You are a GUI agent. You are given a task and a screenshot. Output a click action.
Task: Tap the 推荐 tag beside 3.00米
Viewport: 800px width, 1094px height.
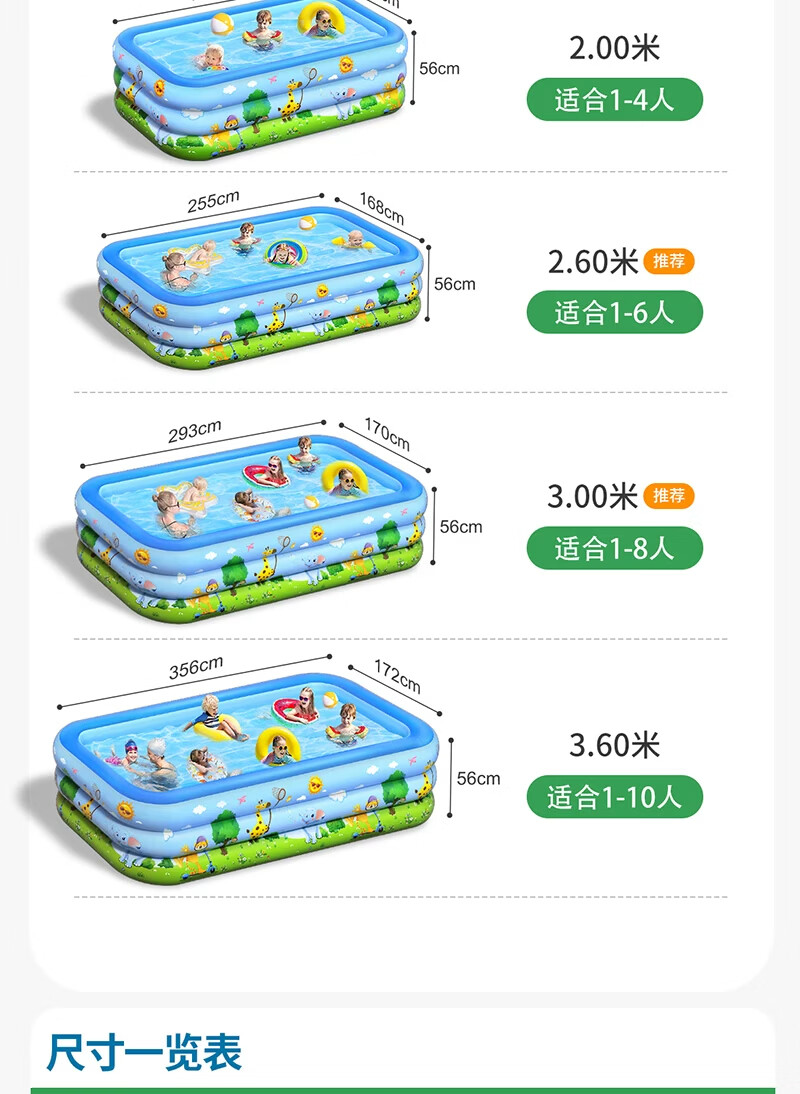click(x=669, y=496)
